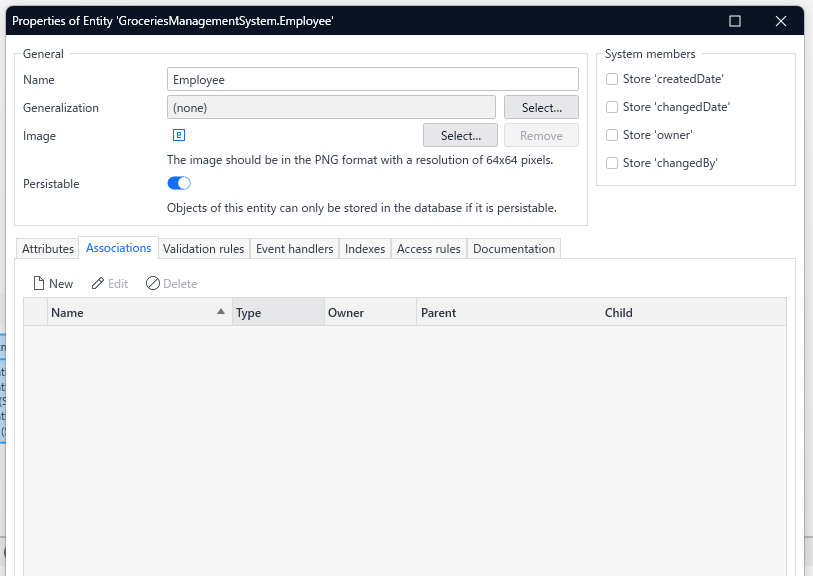Click the 'Store createdDate' label text
813x576 pixels.
click(673, 79)
